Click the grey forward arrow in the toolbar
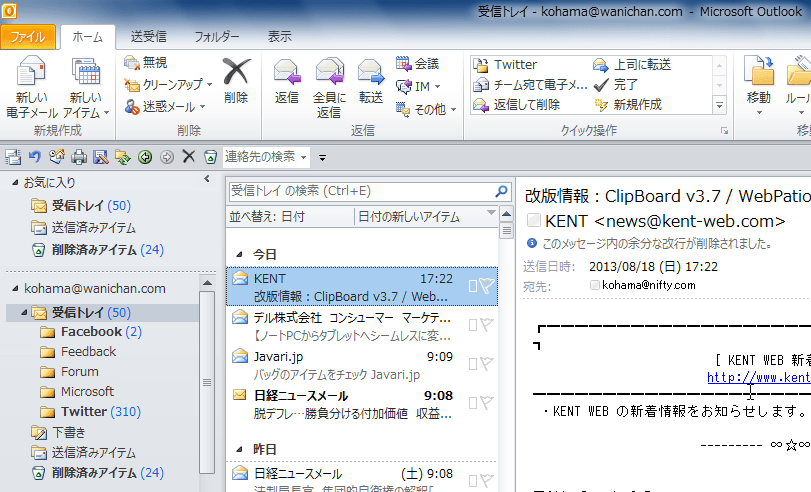This screenshot has height=492, width=811. tap(167, 157)
